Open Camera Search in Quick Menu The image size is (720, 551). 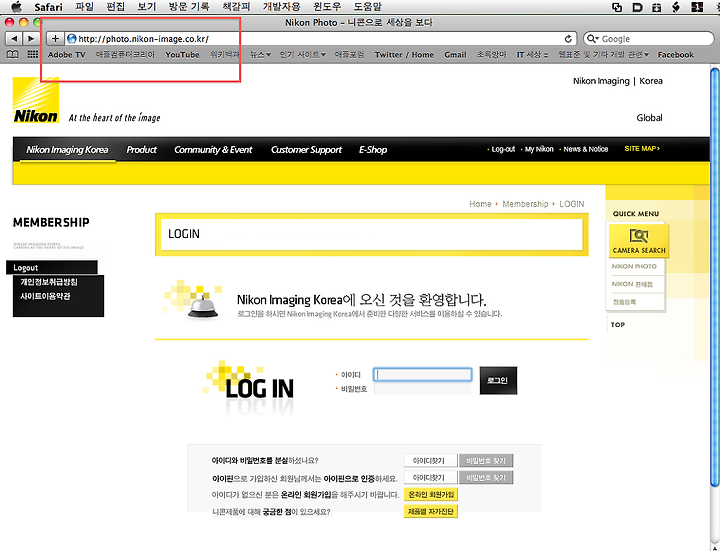click(639, 241)
